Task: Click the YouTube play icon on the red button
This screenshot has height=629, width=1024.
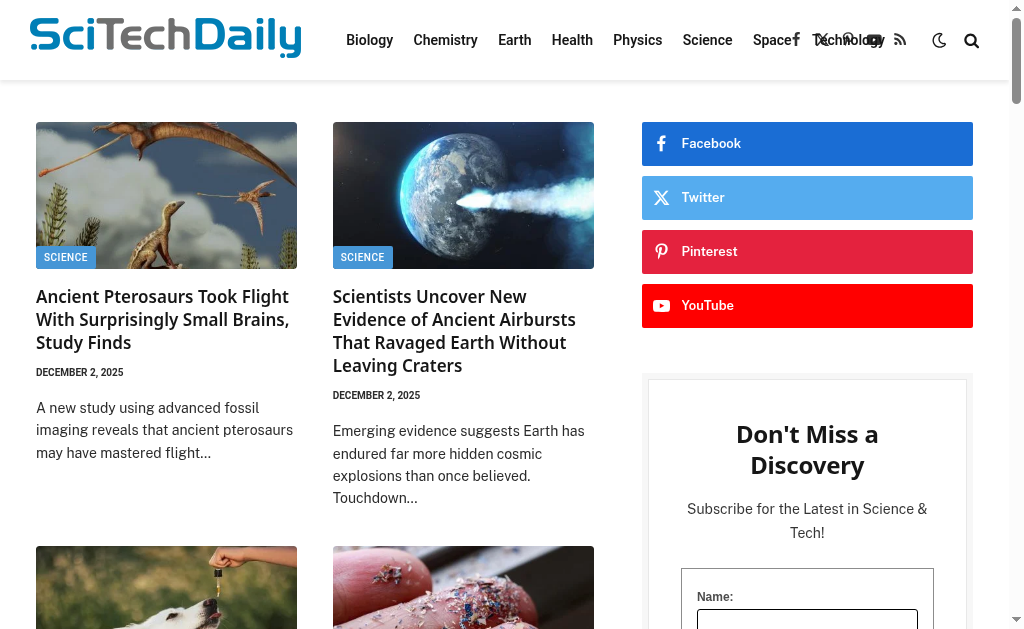Action: 661,306
